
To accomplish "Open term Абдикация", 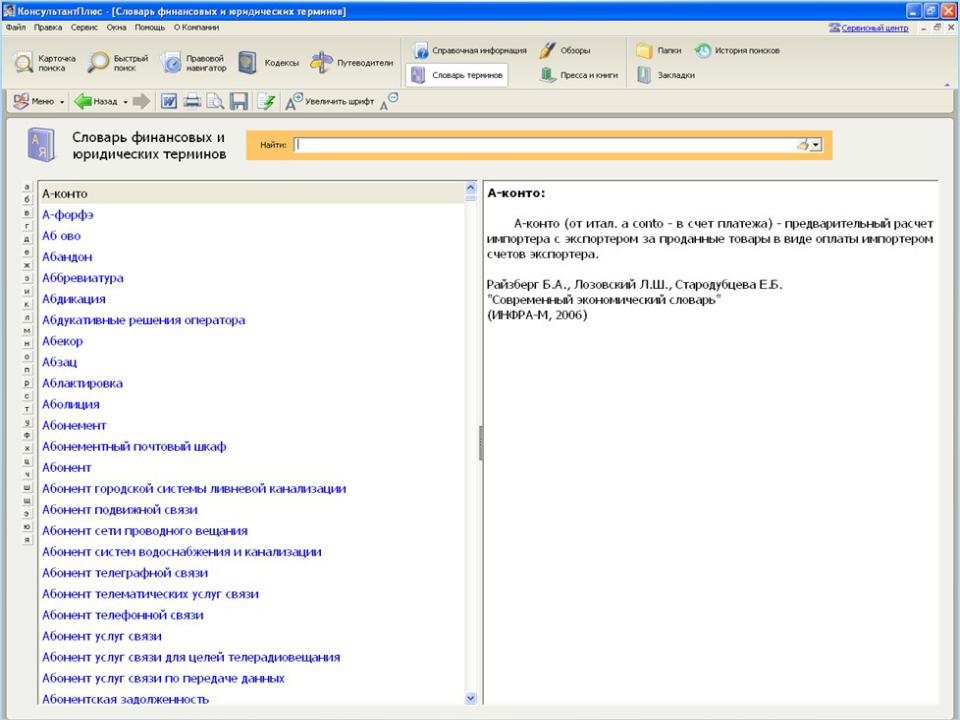I will [73, 299].
